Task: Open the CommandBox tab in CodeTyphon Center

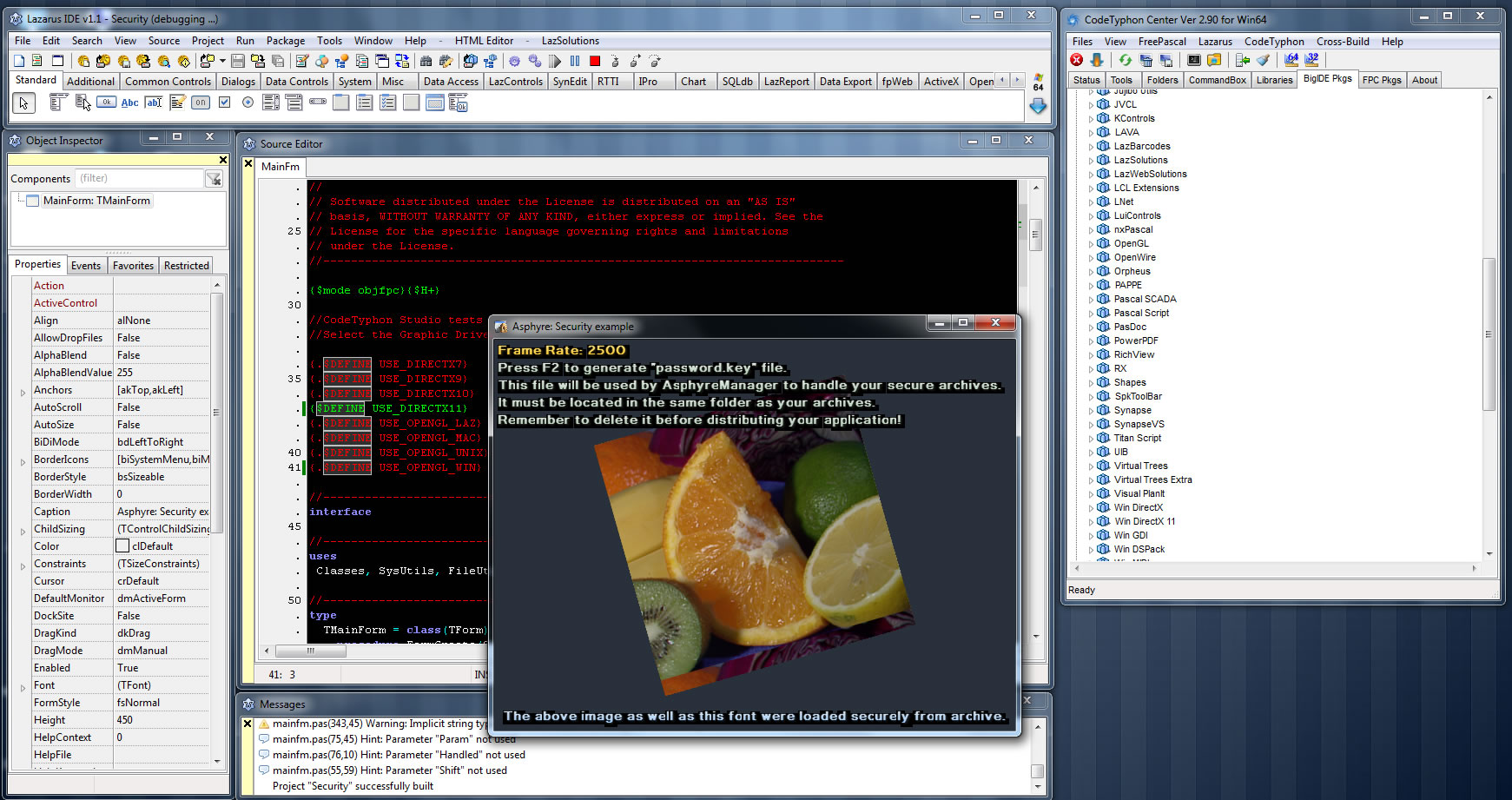Action: (x=1217, y=80)
